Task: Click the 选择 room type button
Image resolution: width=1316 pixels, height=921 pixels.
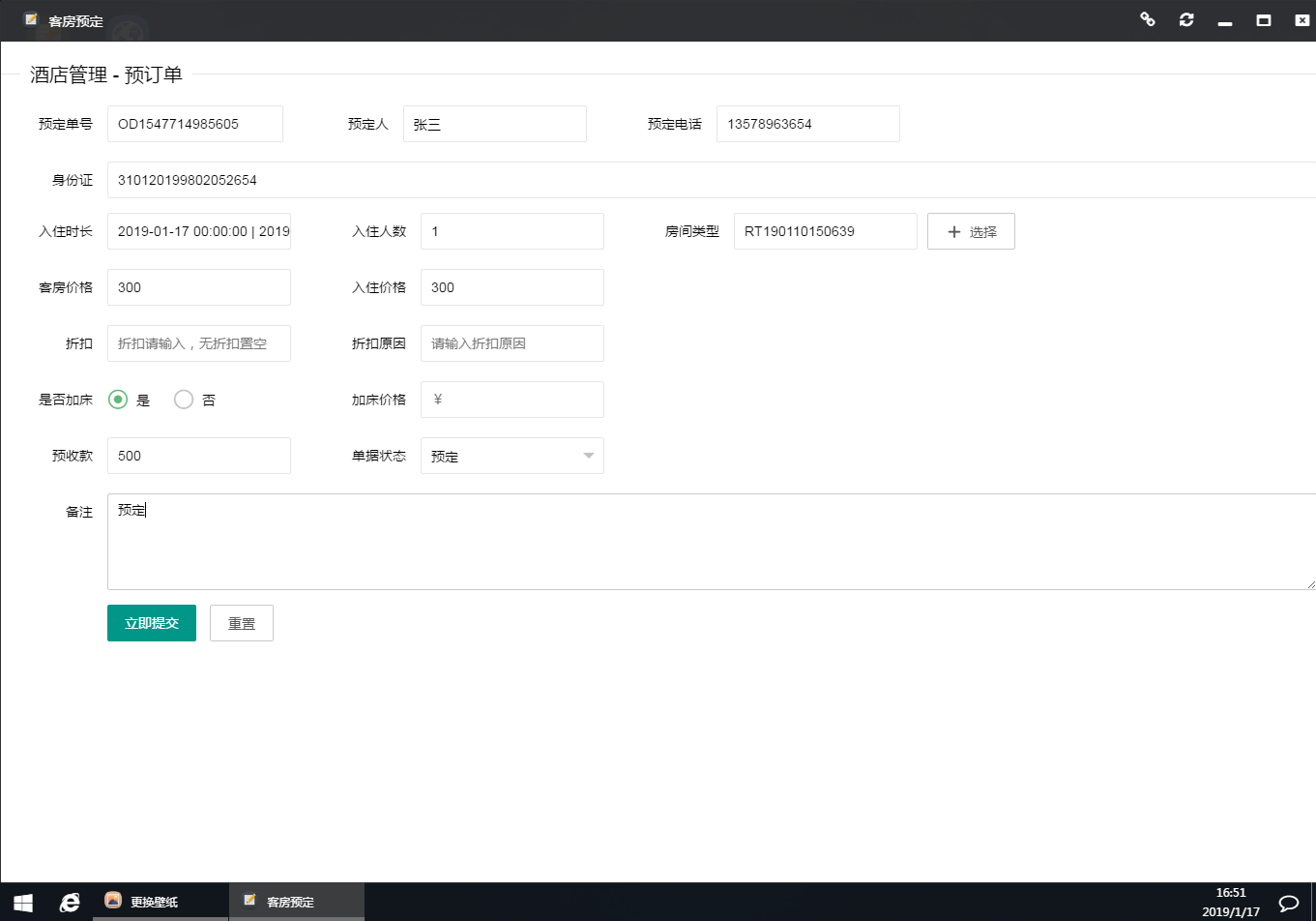Action: pyautogui.click(x=971, y=231)
